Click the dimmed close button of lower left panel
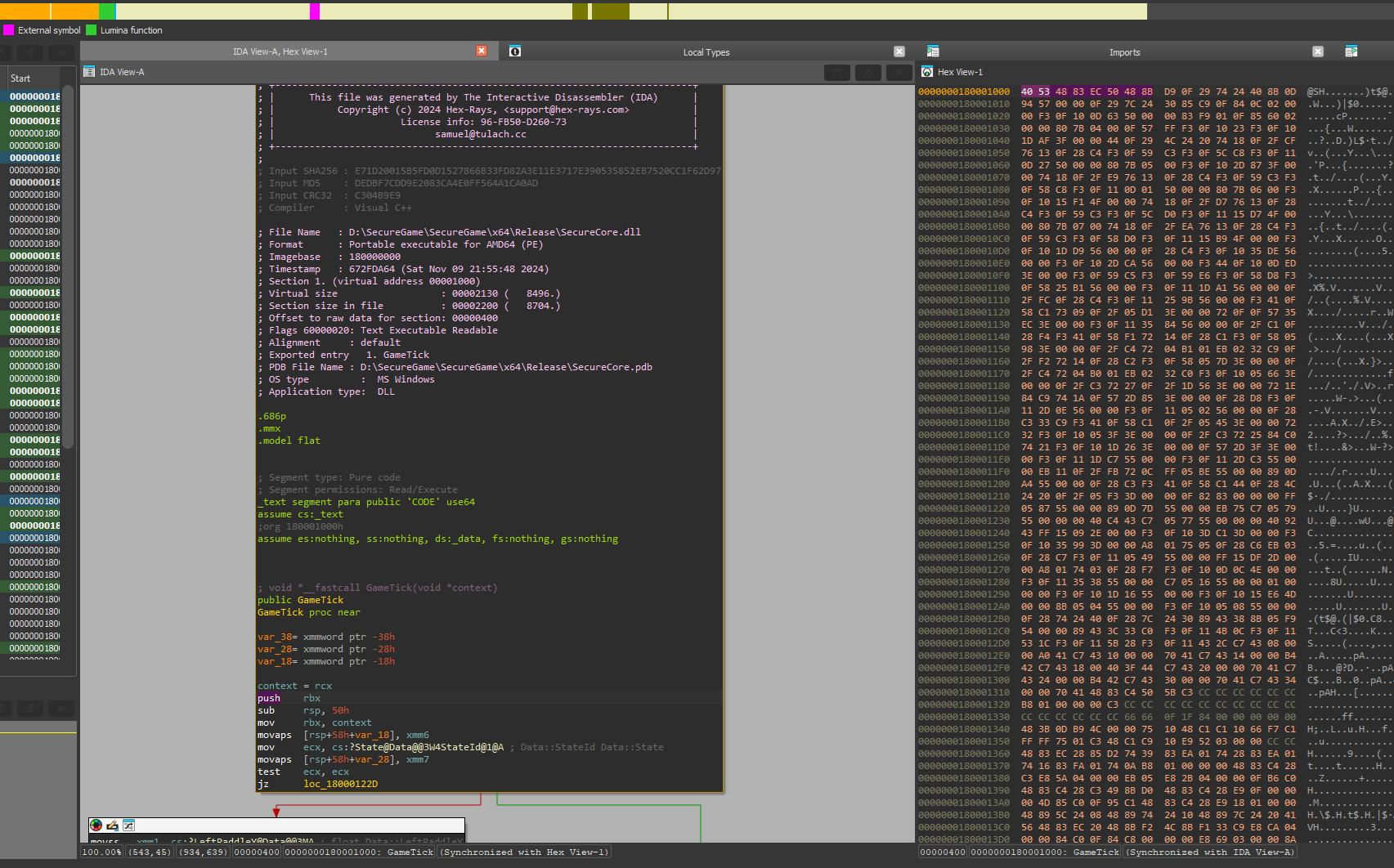Viewport: 1394px width, 868px height. [61, 709]
